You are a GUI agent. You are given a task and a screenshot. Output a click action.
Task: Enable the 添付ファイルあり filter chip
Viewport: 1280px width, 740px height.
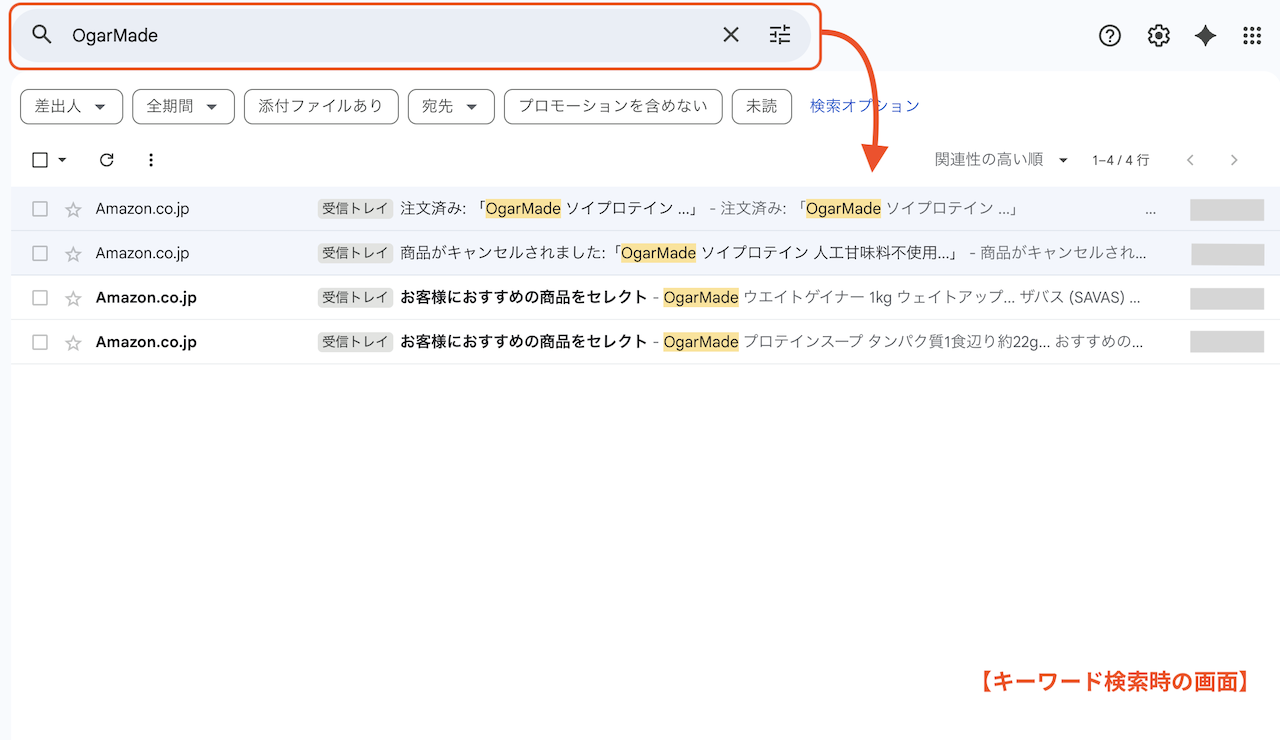point(321,106)
